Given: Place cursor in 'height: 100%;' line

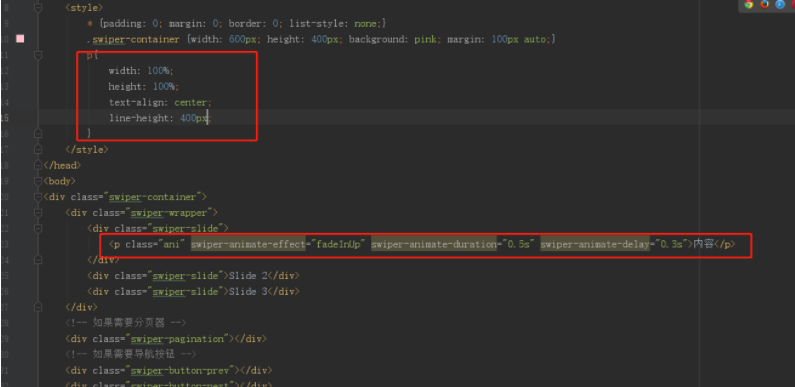Looking at the screenshot, I should coord(144,86).
